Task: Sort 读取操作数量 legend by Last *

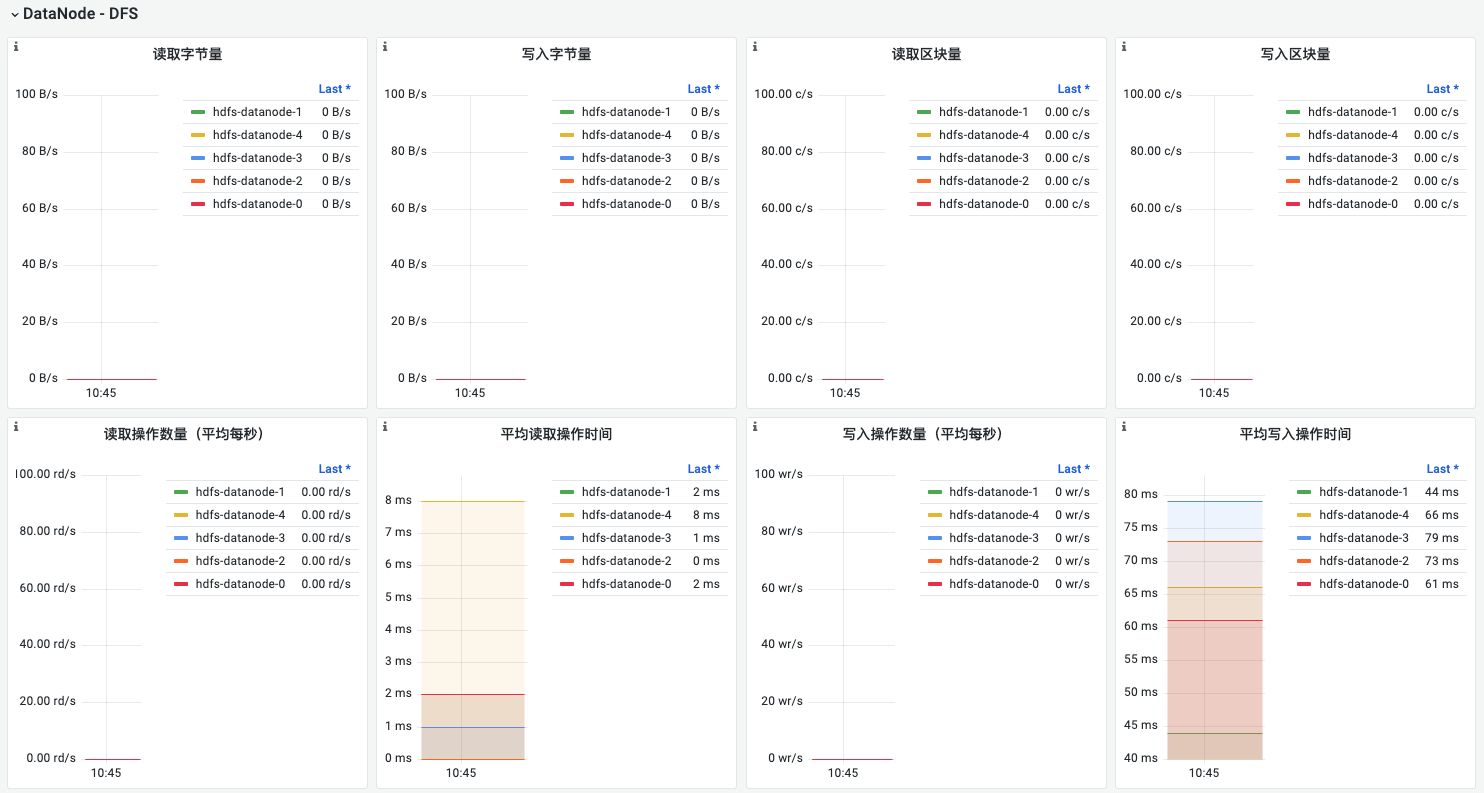Action: (334, 469)
